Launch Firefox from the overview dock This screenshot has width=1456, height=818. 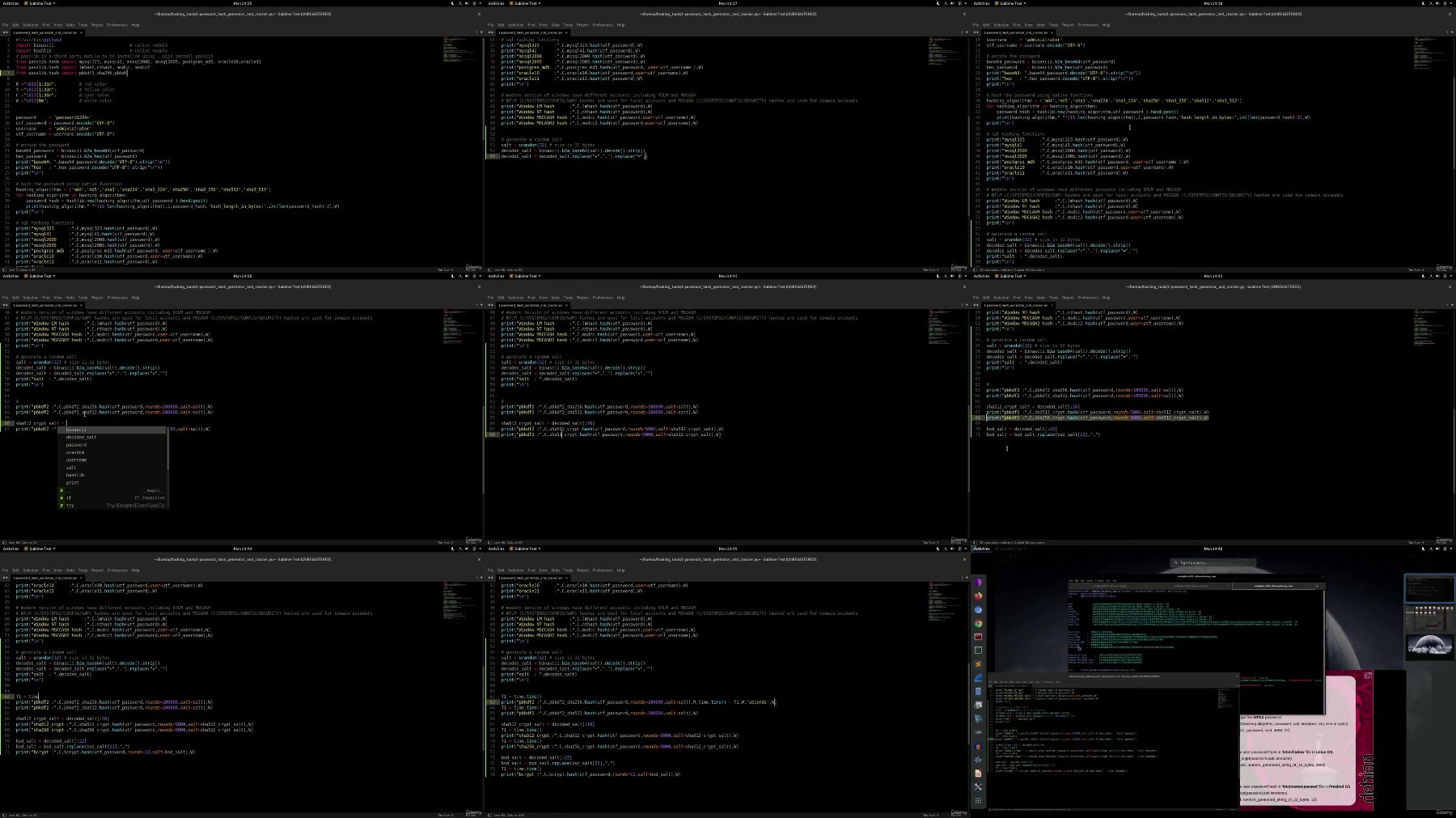(978, 596)
